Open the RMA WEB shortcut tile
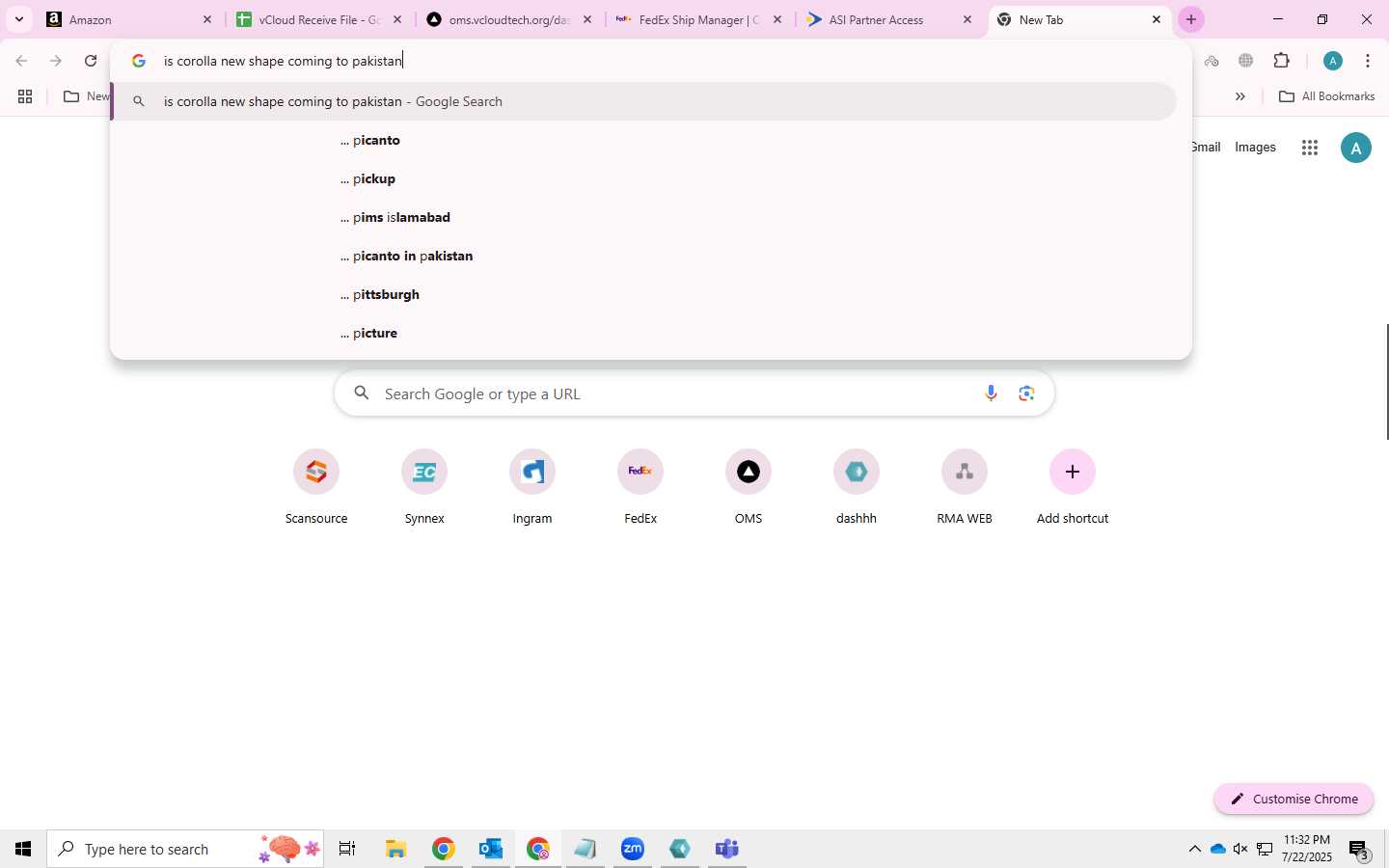 pyautogui.click(x=965, y=487)
